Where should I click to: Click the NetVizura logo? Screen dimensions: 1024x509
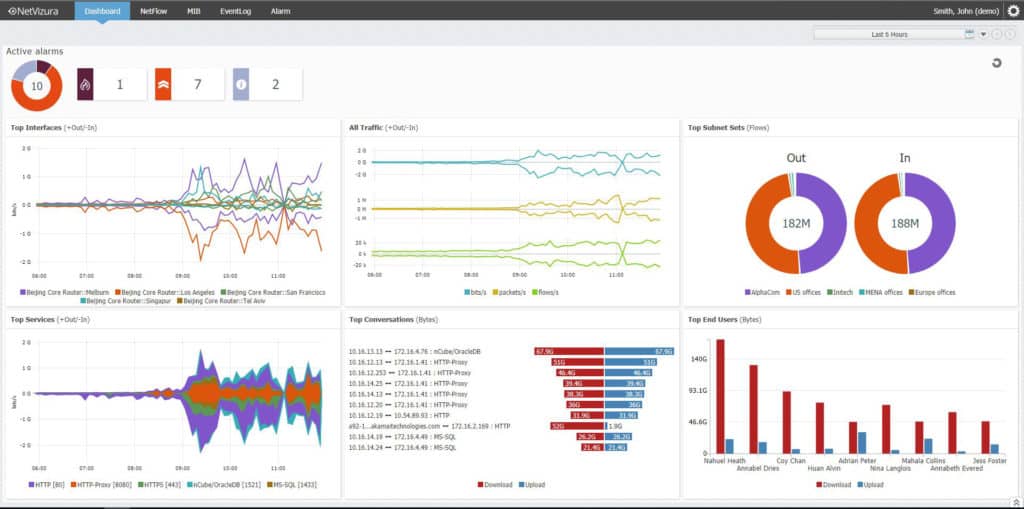33,10
